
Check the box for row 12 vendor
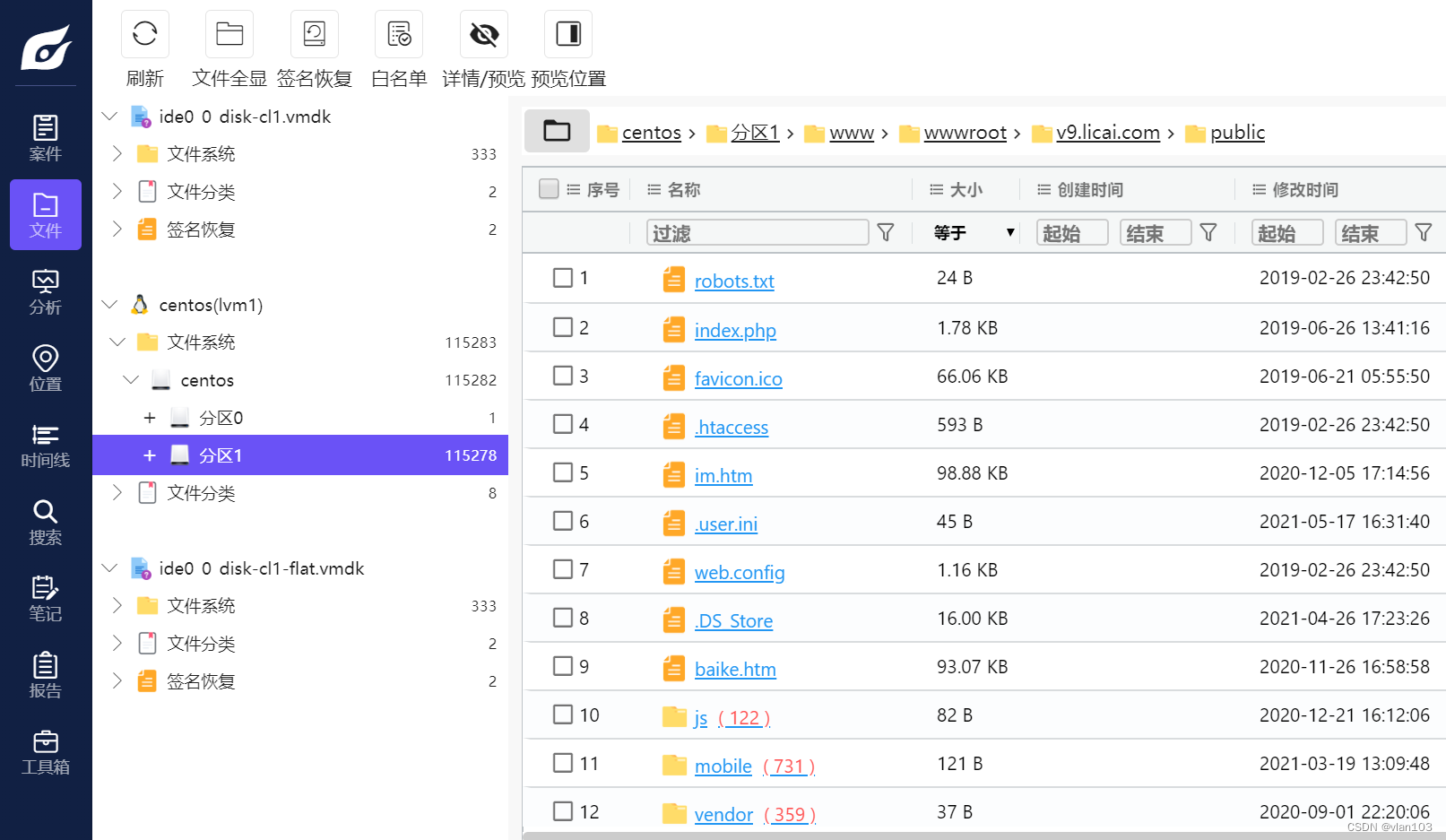tap(563, 811)
